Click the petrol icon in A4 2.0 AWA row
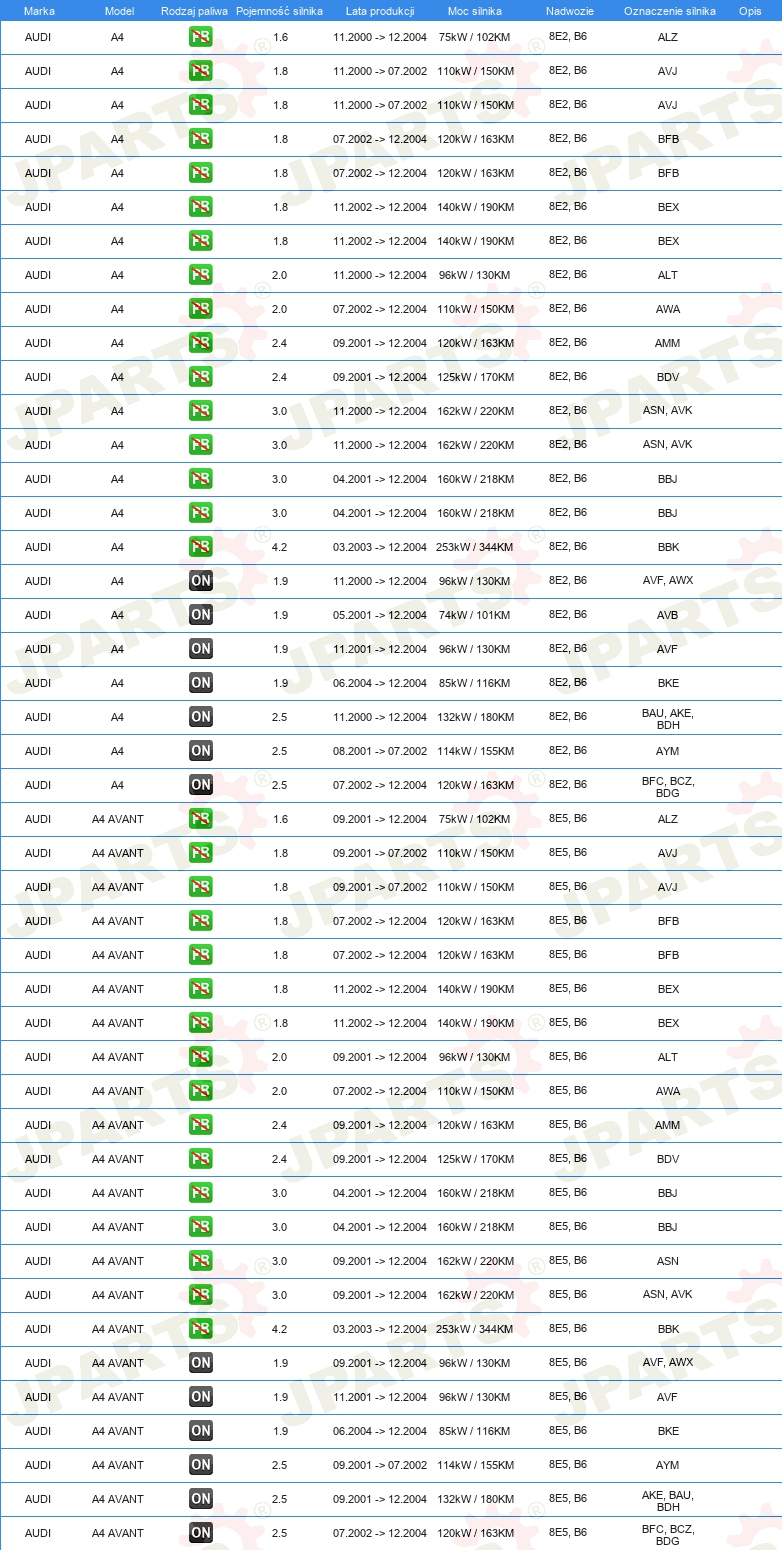The height and width of the screenshot is (1550, 782). (201, 310)
